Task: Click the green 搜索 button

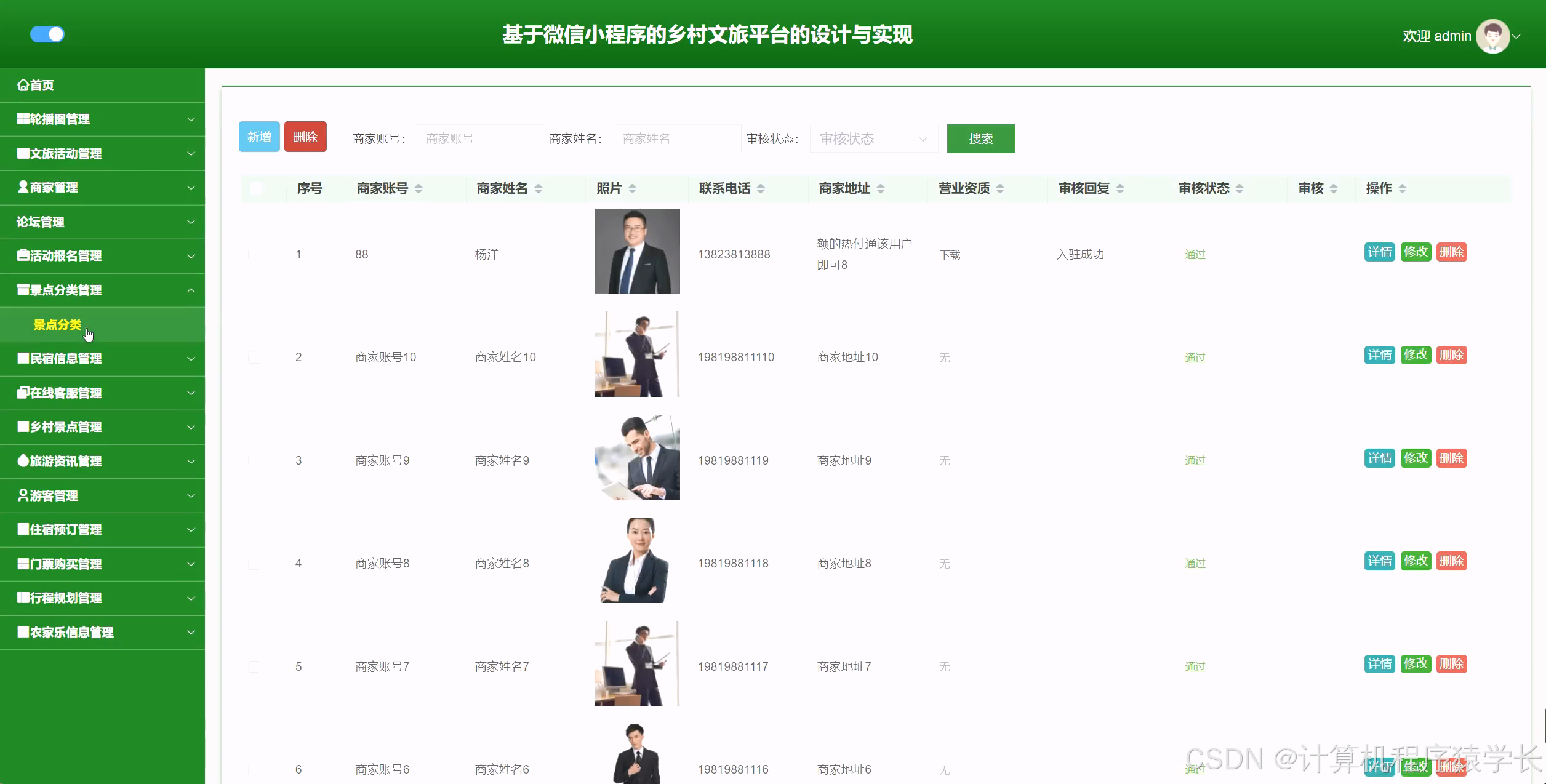Action: 980,138
